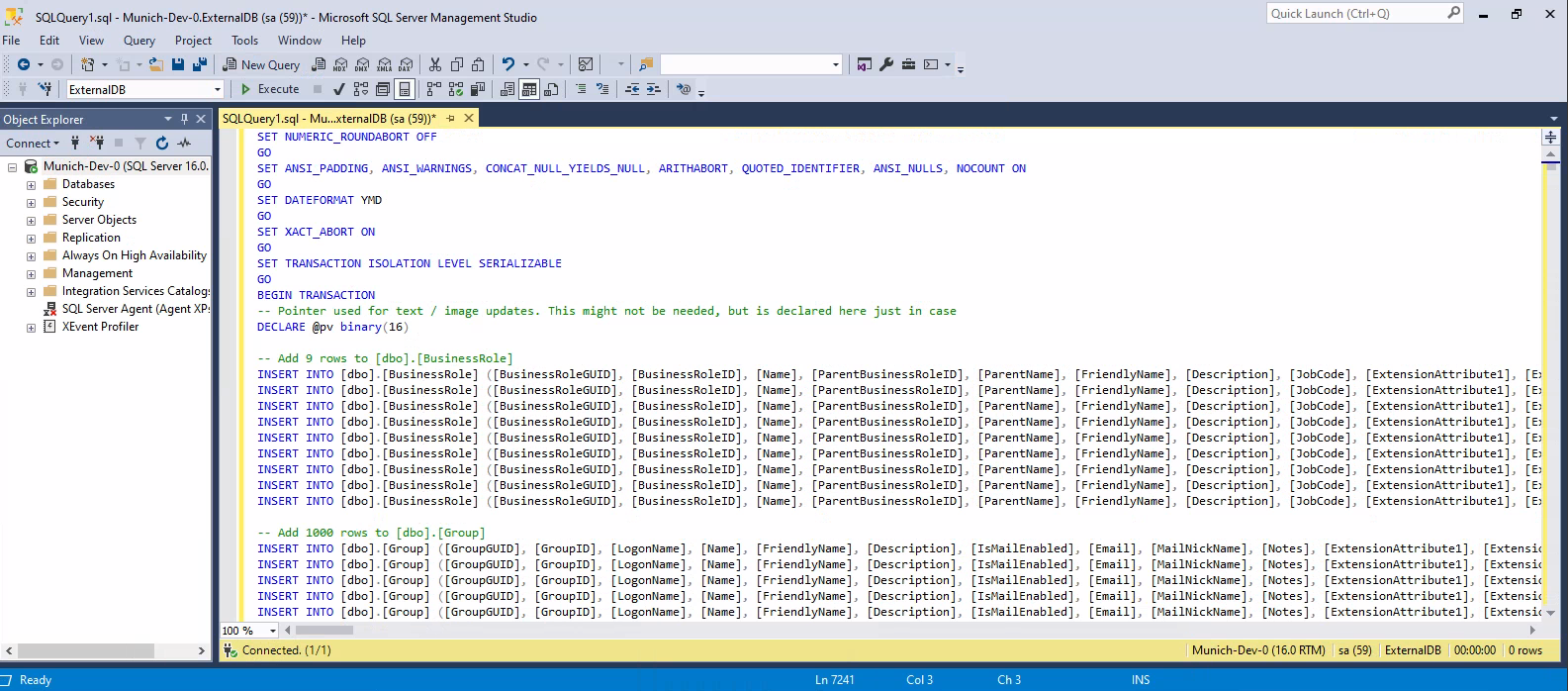The width and height of the screenshot is (1568, 691).
Task: Click the Activity Monitor icon in toolbar
Action: click(586, 64)
